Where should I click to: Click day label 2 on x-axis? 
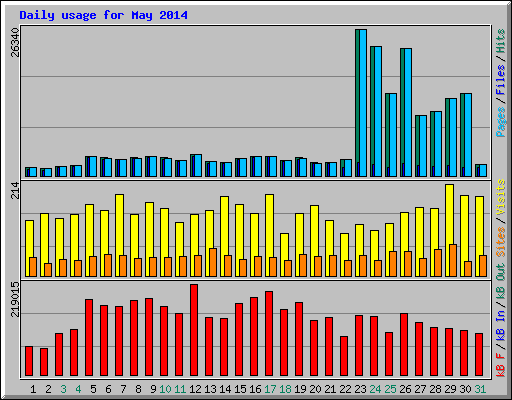[48, 389]
